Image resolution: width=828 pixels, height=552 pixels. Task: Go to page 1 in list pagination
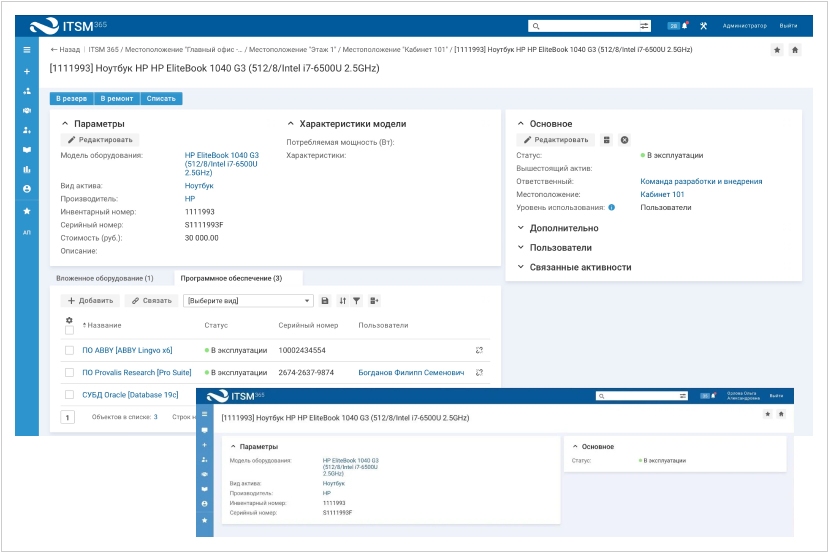[x=68, y=417]
